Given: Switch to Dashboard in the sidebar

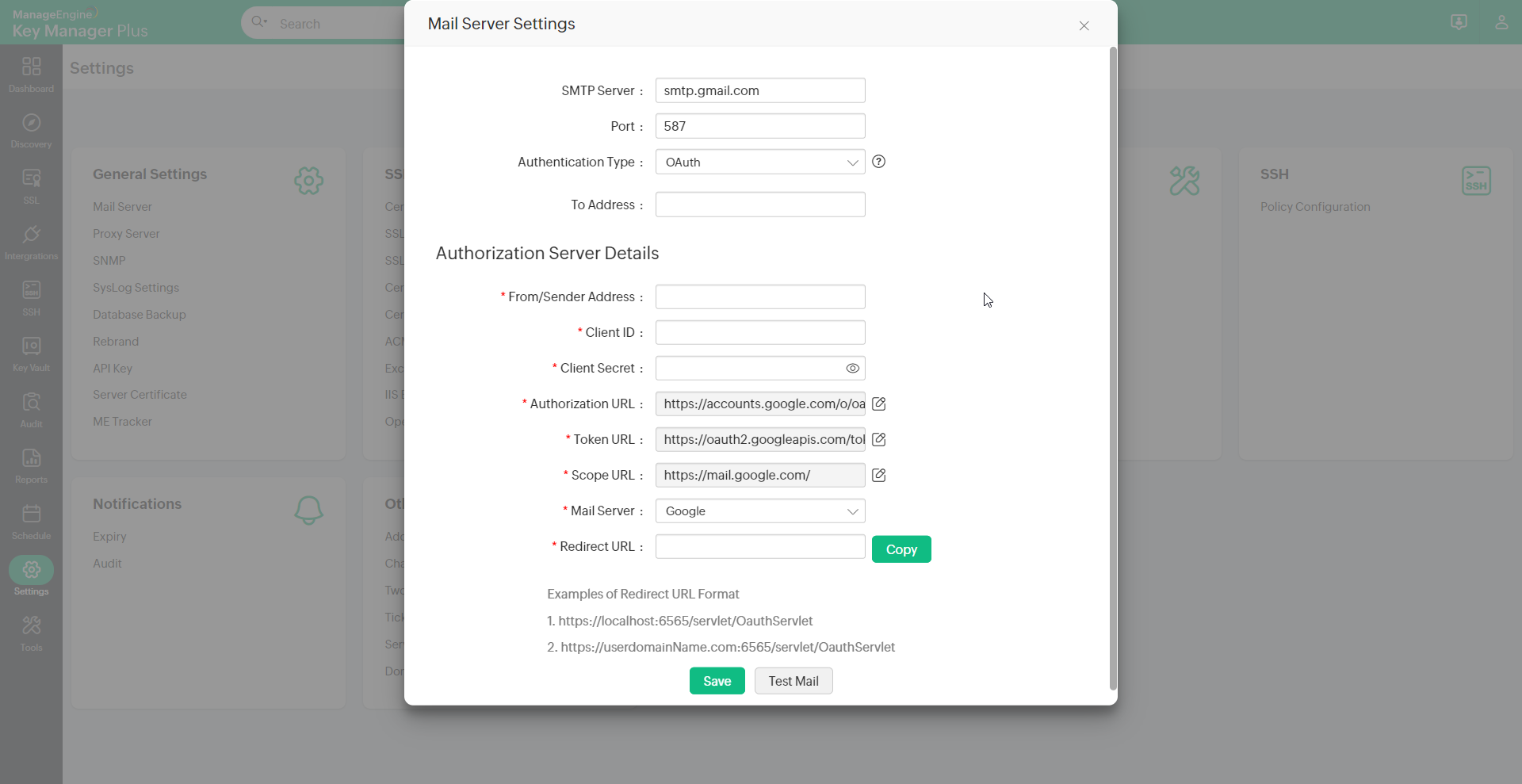Looking at the screenshot, I should [x=31, y=74].
